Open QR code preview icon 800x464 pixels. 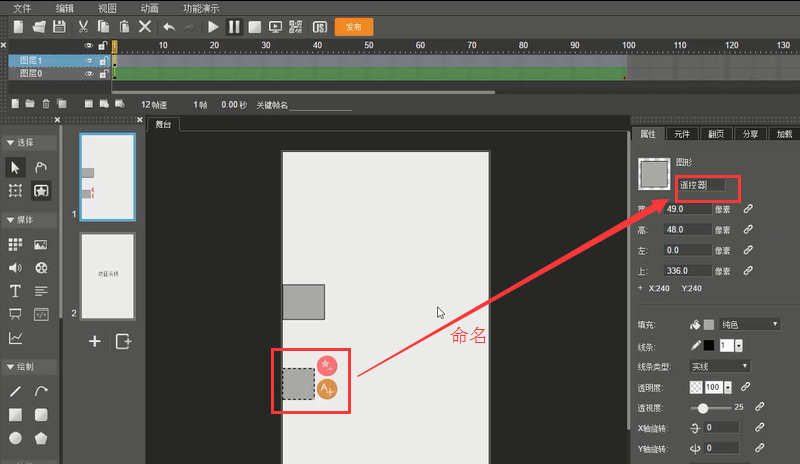tap(295, 27)
